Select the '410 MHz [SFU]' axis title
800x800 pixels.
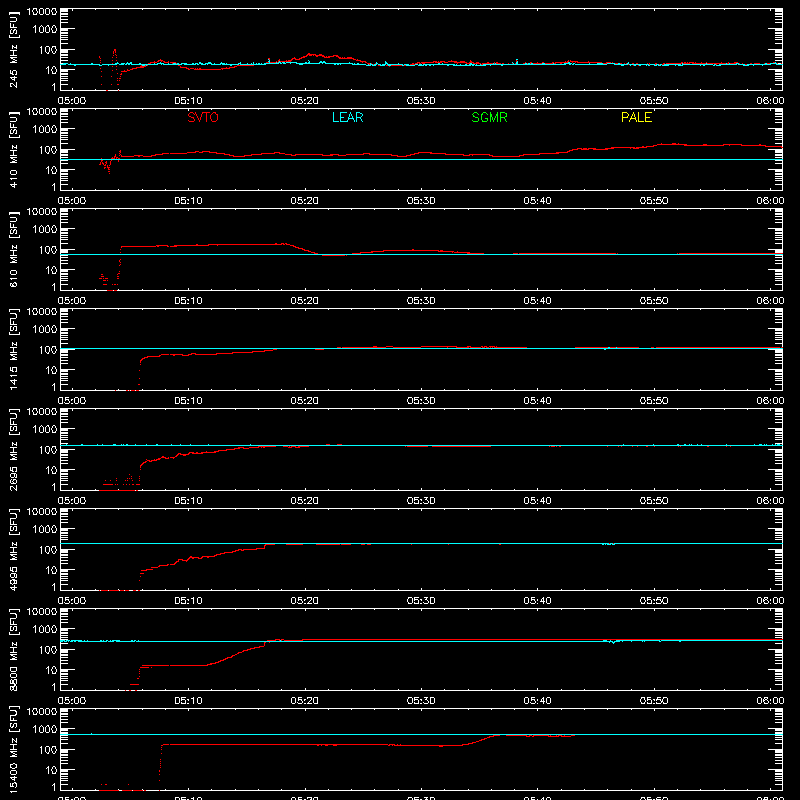coord(13,149)
